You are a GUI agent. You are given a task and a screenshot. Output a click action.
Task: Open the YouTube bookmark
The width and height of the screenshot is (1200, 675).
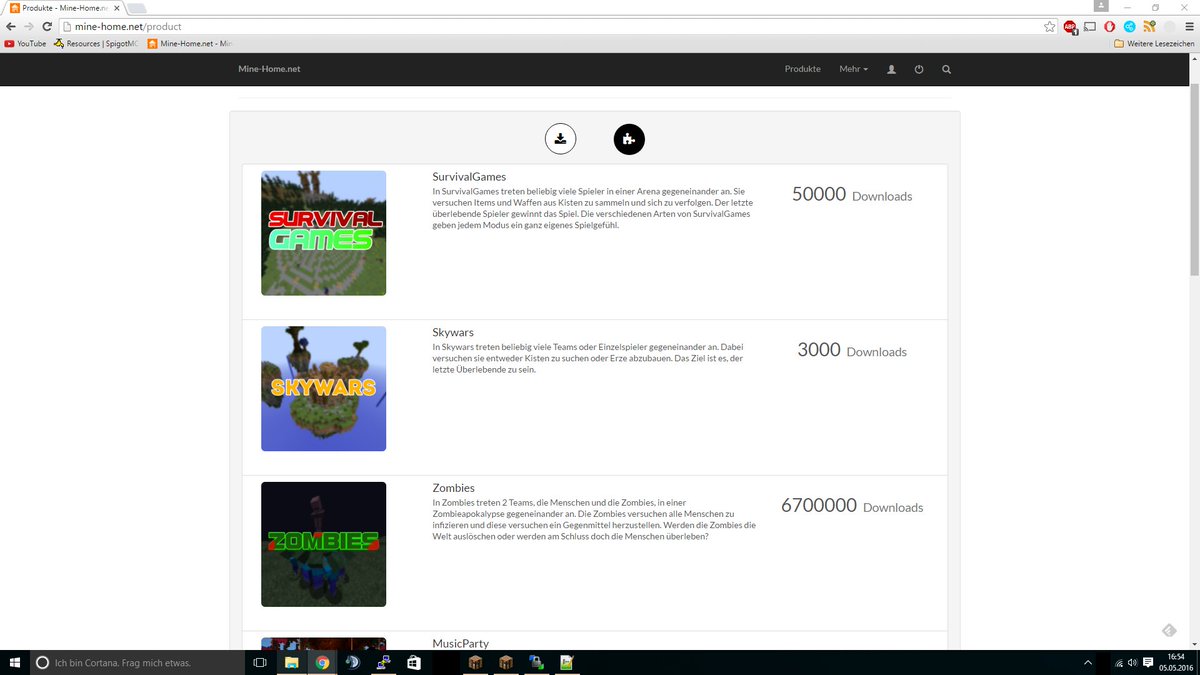click(25, 43)
